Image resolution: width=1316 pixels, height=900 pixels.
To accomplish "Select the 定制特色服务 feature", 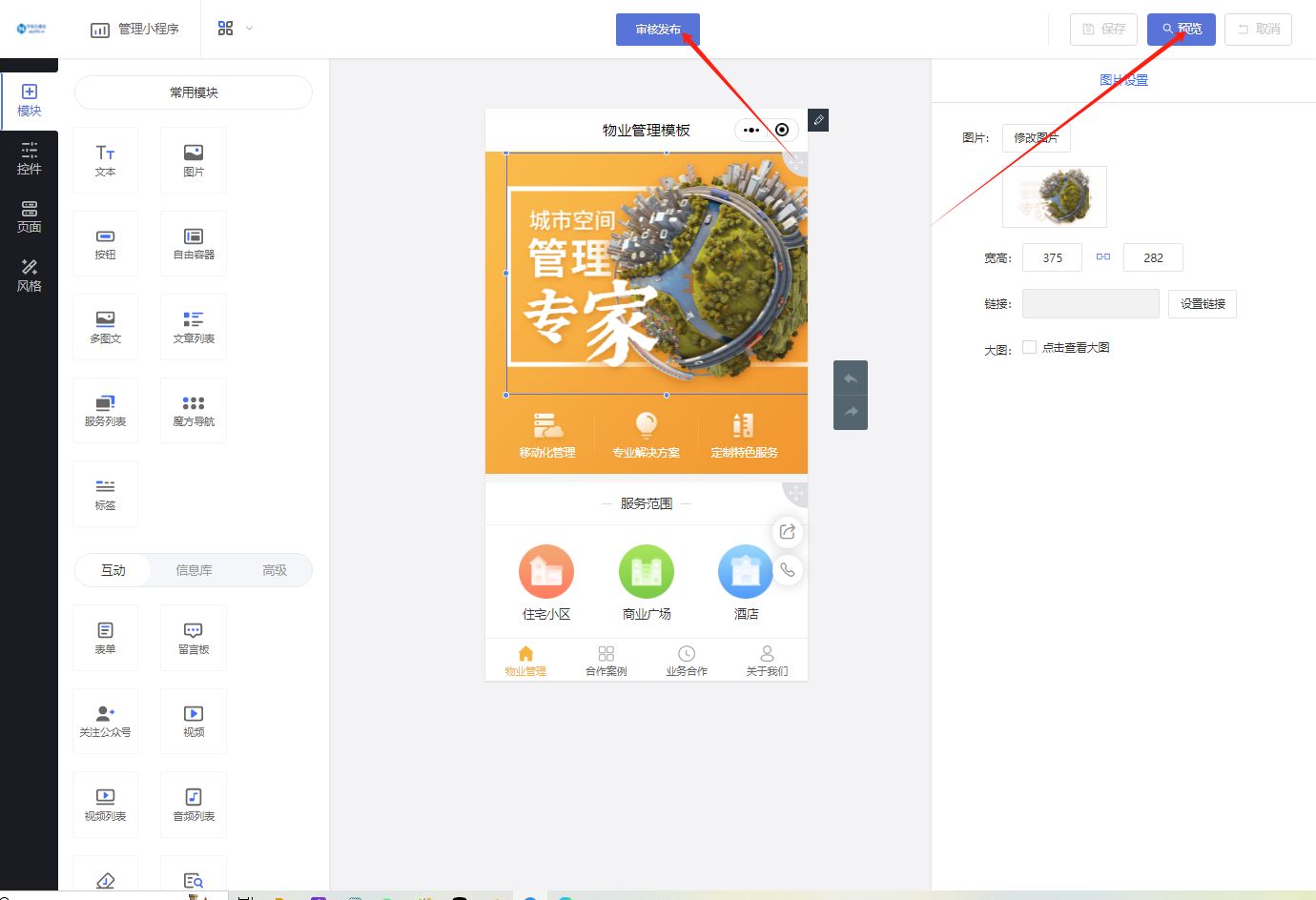I will click(x=745, y=435).
